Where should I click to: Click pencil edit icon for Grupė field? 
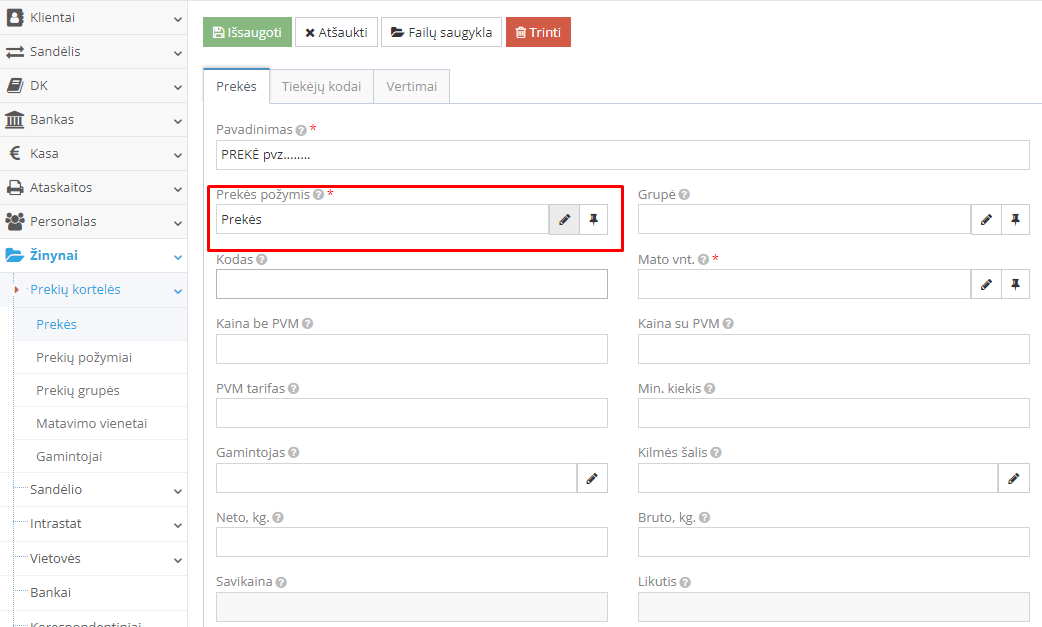click(x=986, y=220)
